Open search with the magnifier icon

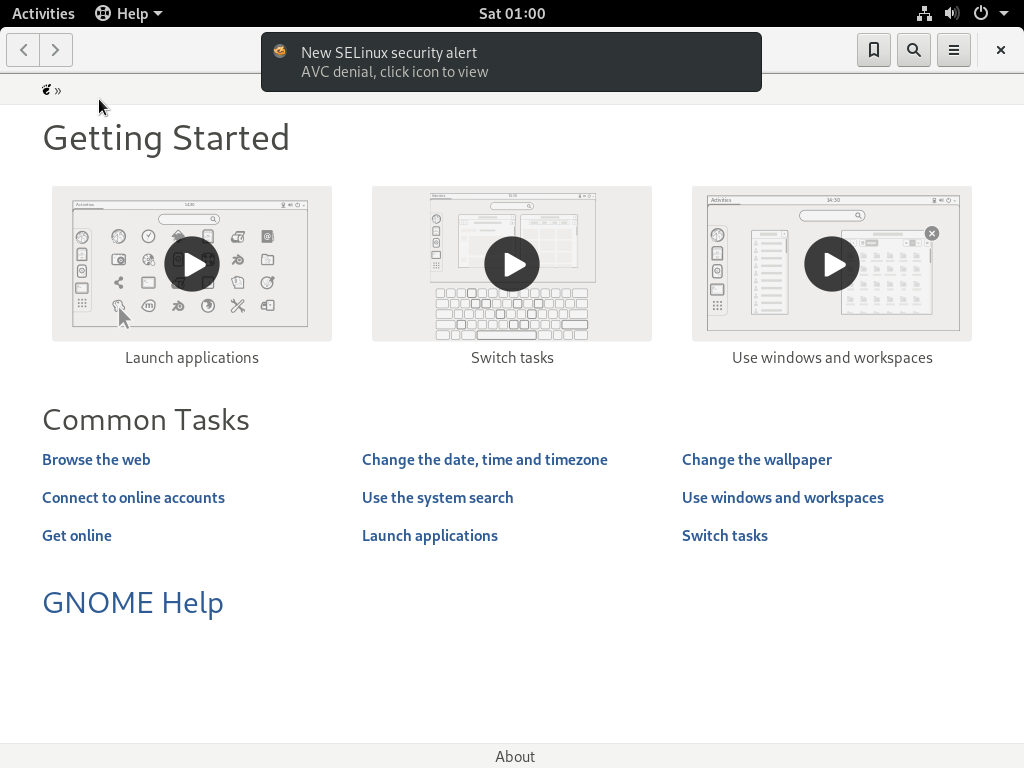click(914, 50)
